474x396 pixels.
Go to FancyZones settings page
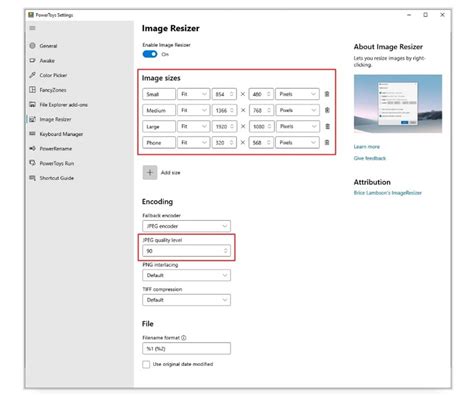pyautogui.click(x=53, y=90)
